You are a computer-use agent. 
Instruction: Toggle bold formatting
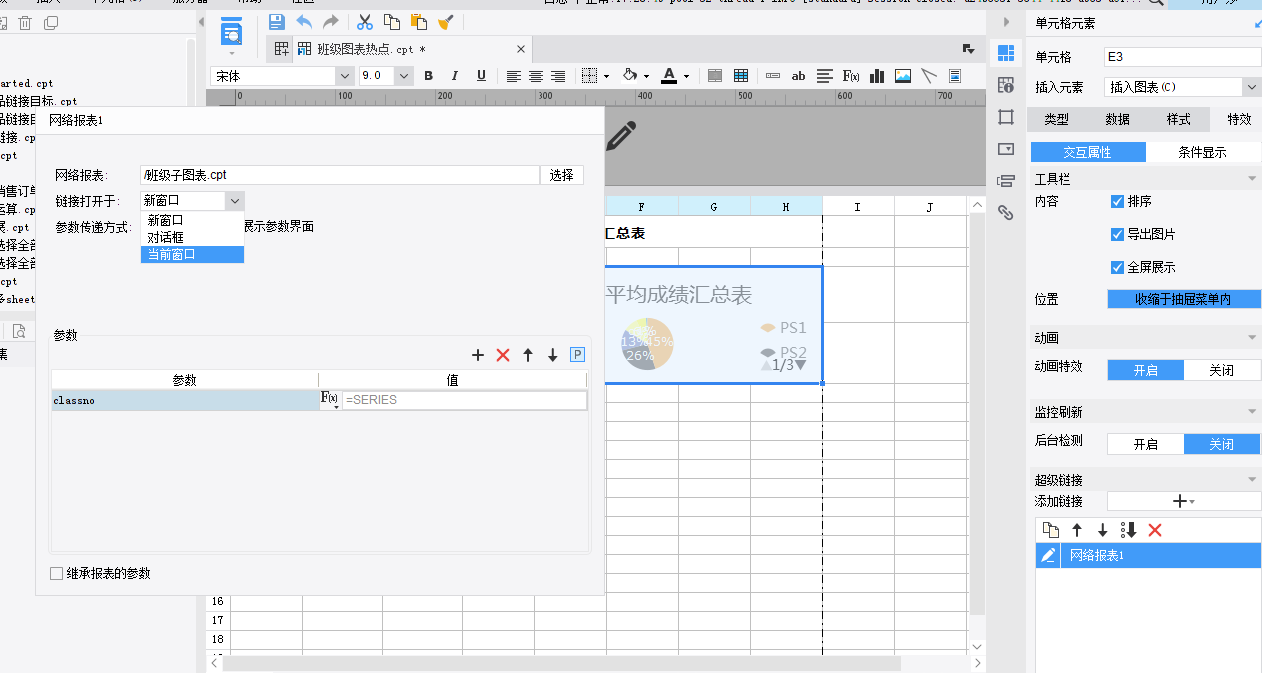429,76
